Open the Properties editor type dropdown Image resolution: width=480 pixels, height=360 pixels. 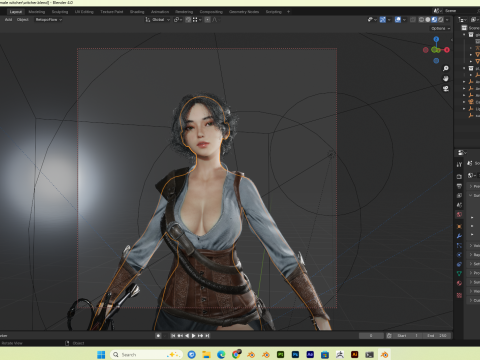pos(462,152)
